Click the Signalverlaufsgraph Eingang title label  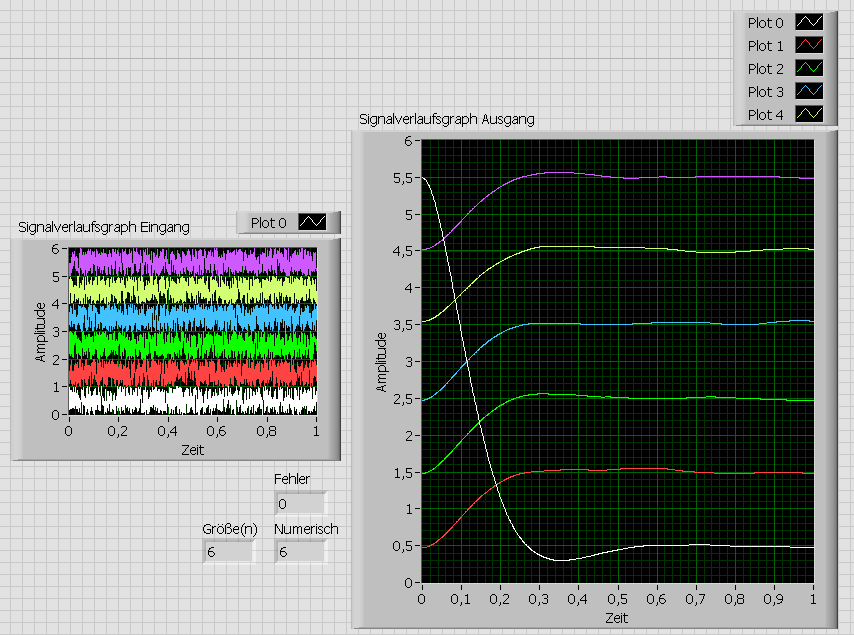tap(104, 226)
